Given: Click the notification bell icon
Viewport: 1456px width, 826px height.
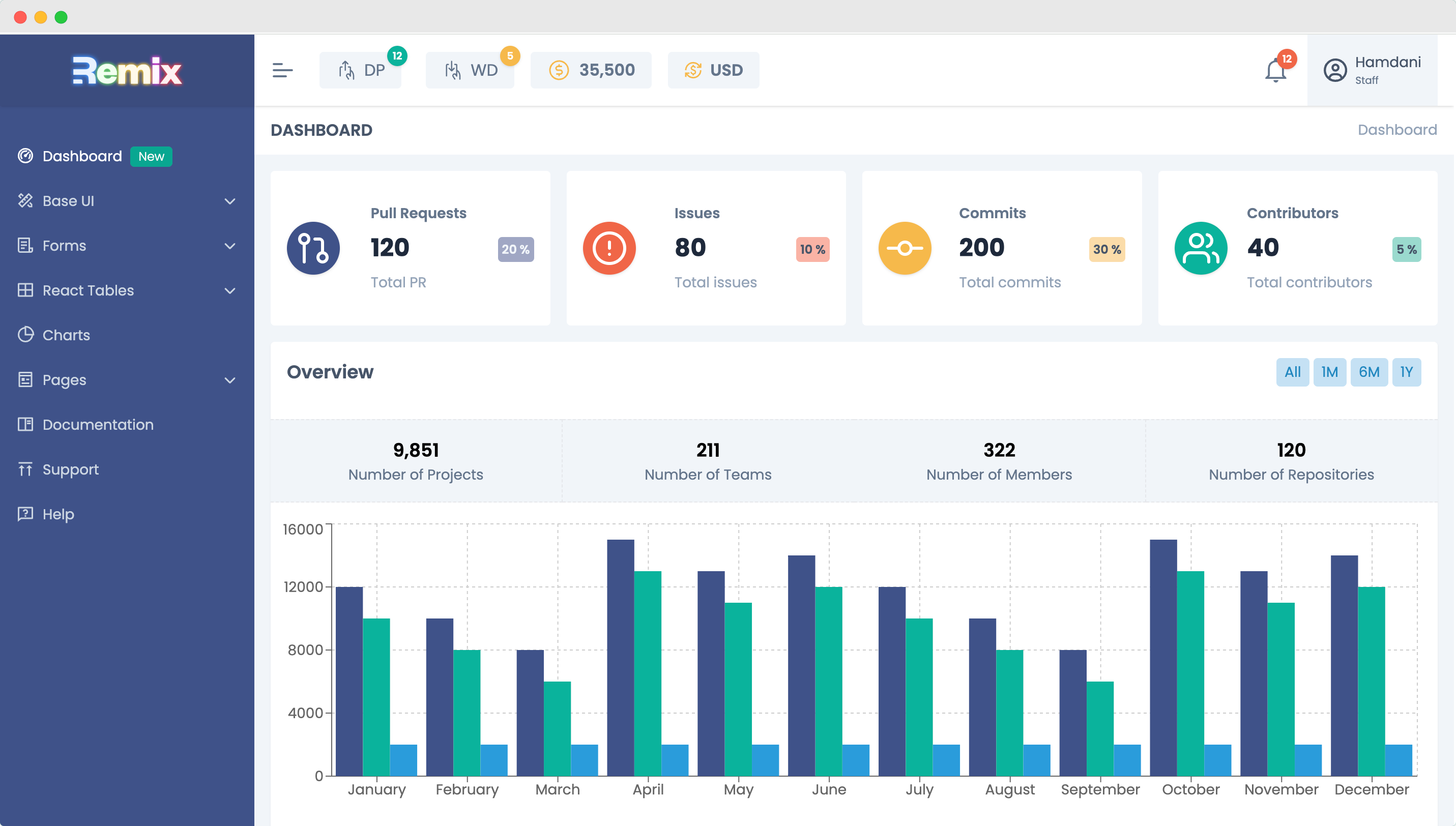Looking at the screenshot, I should point(1276,70).
